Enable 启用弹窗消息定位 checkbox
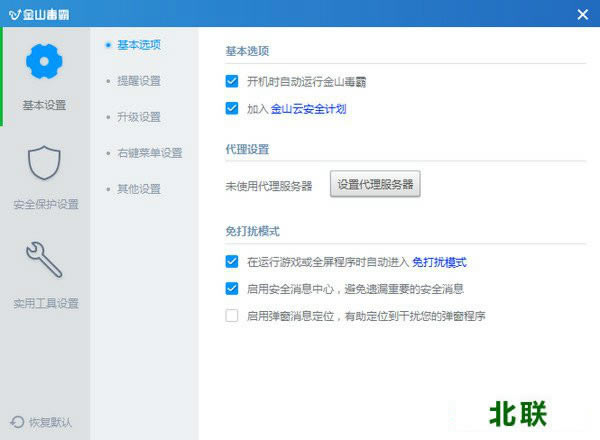 (x=232, y=316)
